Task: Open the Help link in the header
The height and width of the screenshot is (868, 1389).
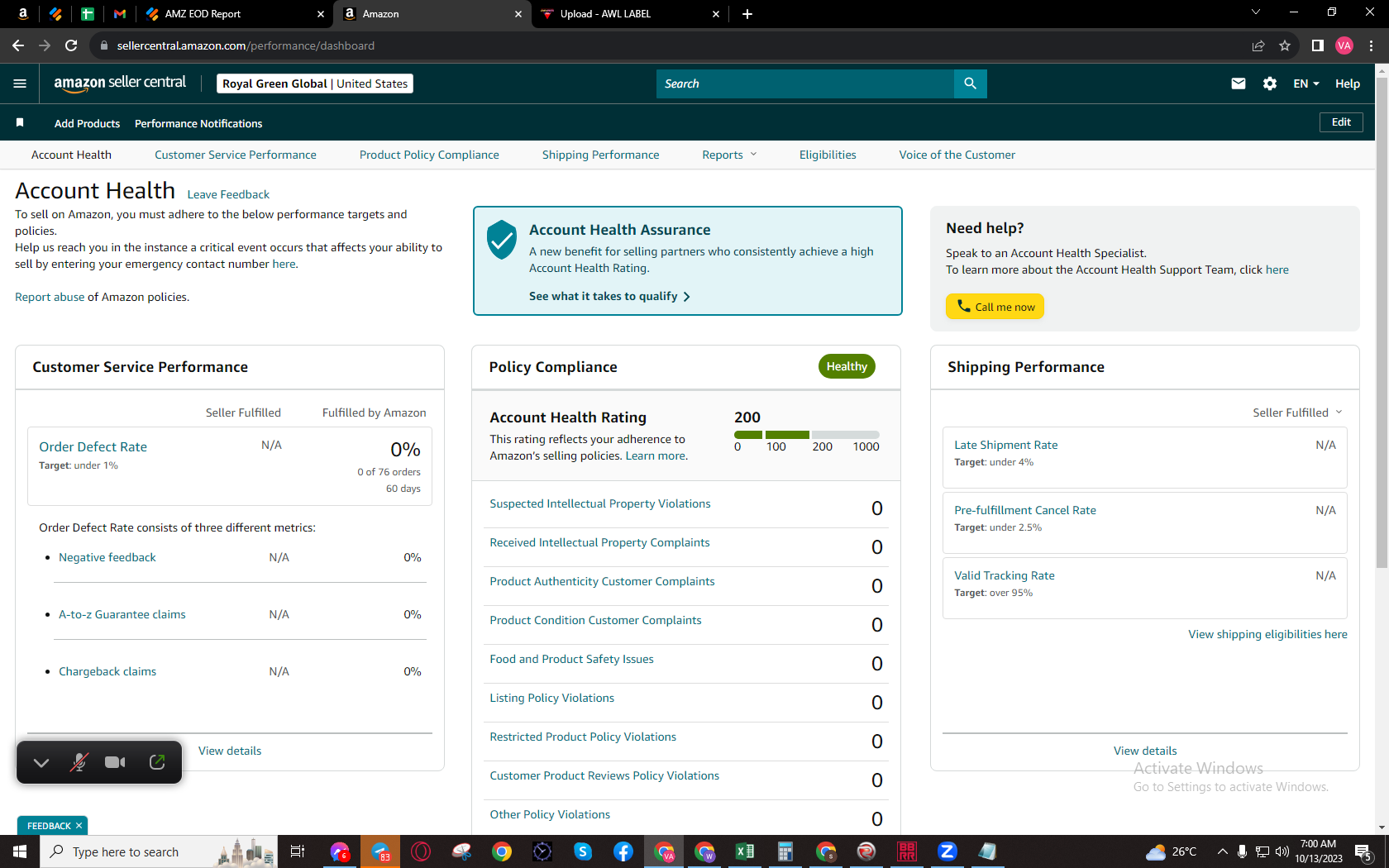Action: point(1348,83)
